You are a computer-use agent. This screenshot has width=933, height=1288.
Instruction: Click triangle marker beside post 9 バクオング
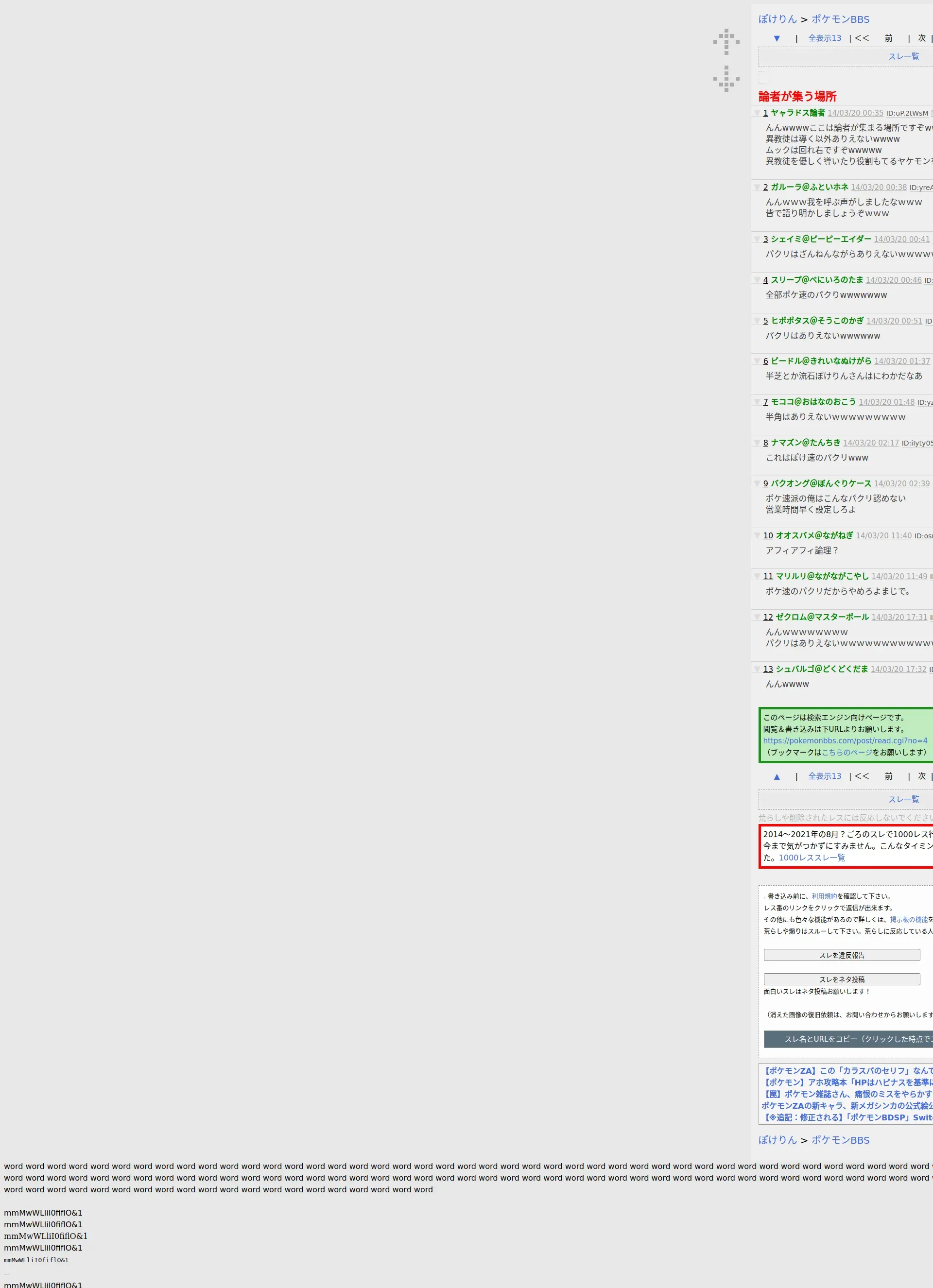pos(757,484)
